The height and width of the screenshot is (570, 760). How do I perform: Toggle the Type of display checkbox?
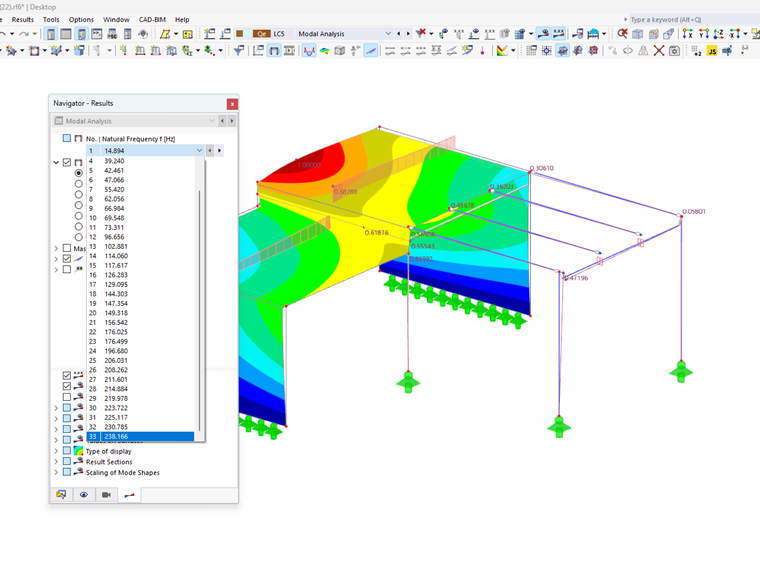coord(67,451)
